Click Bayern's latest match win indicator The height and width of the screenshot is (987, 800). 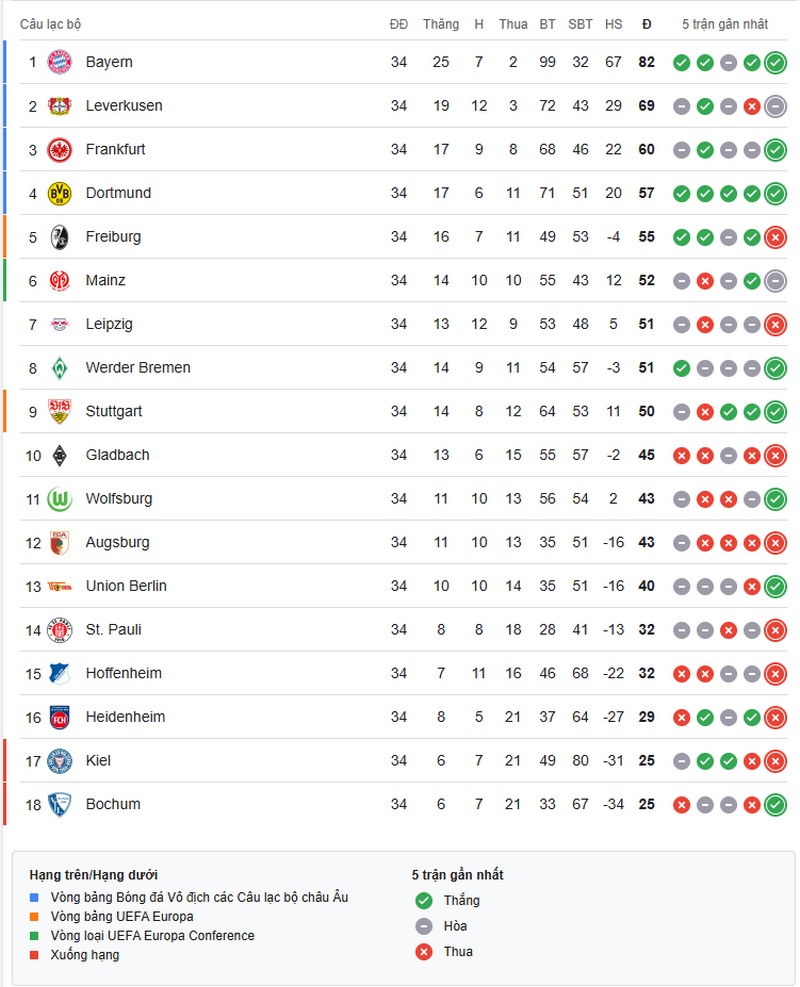tap(775, 63)
